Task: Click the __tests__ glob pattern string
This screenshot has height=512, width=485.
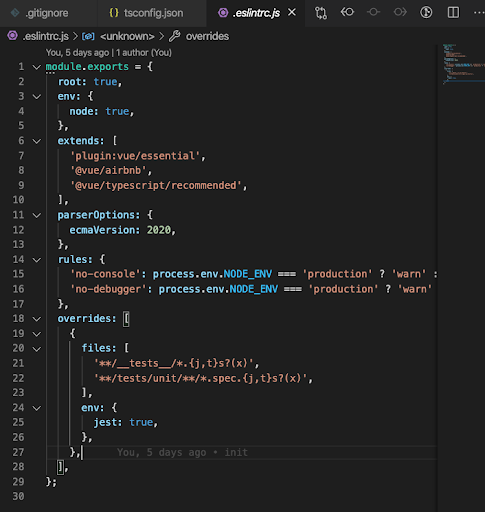Action: (x=174, y=363)
